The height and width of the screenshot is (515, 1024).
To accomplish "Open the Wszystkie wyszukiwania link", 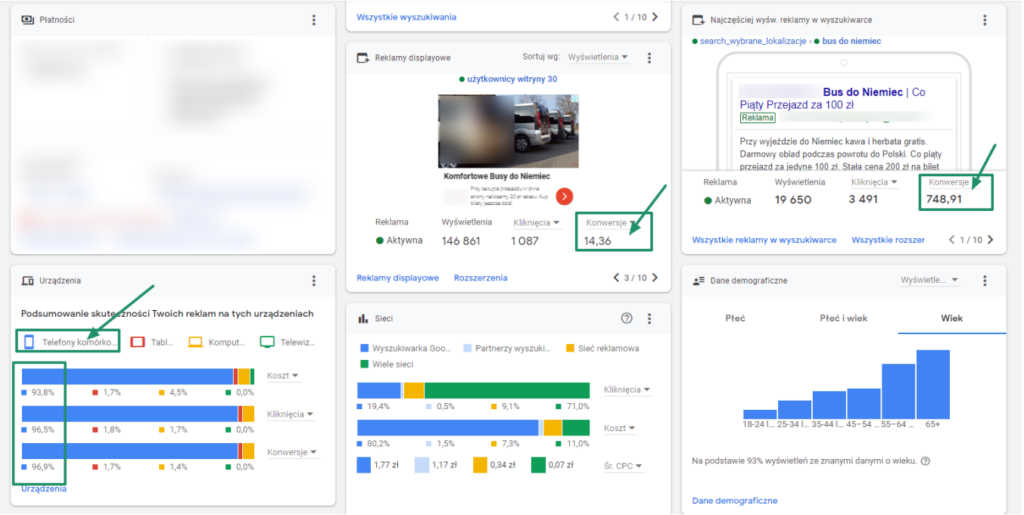I will [406, 17].
